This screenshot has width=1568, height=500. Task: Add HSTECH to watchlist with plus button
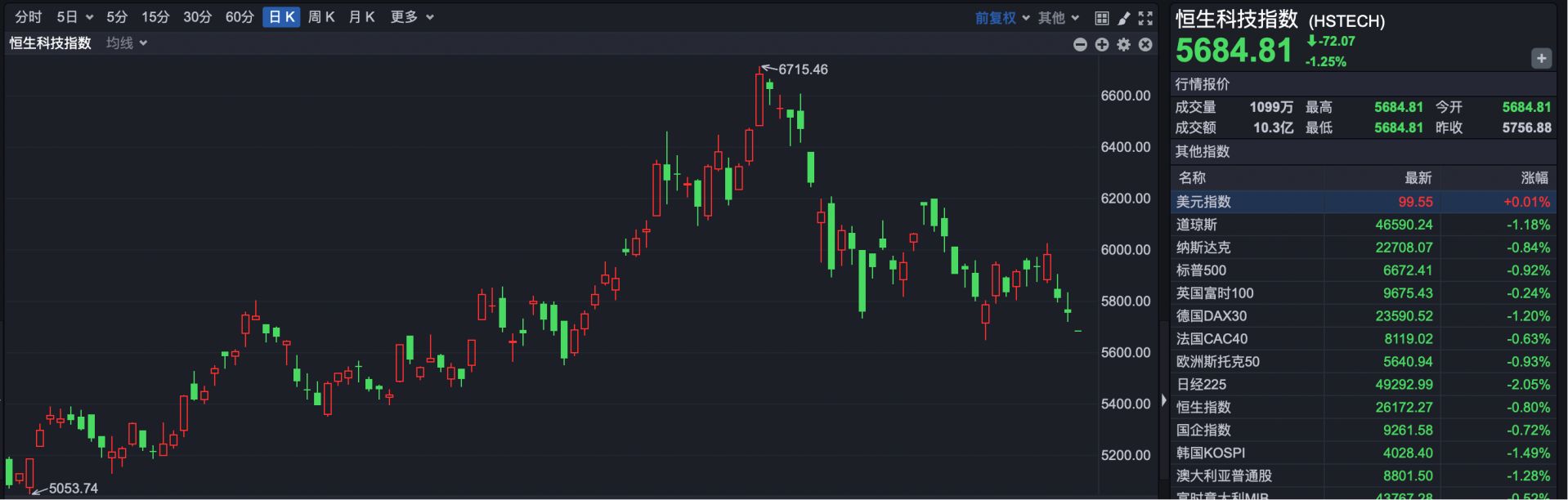tap(1541, 58)
